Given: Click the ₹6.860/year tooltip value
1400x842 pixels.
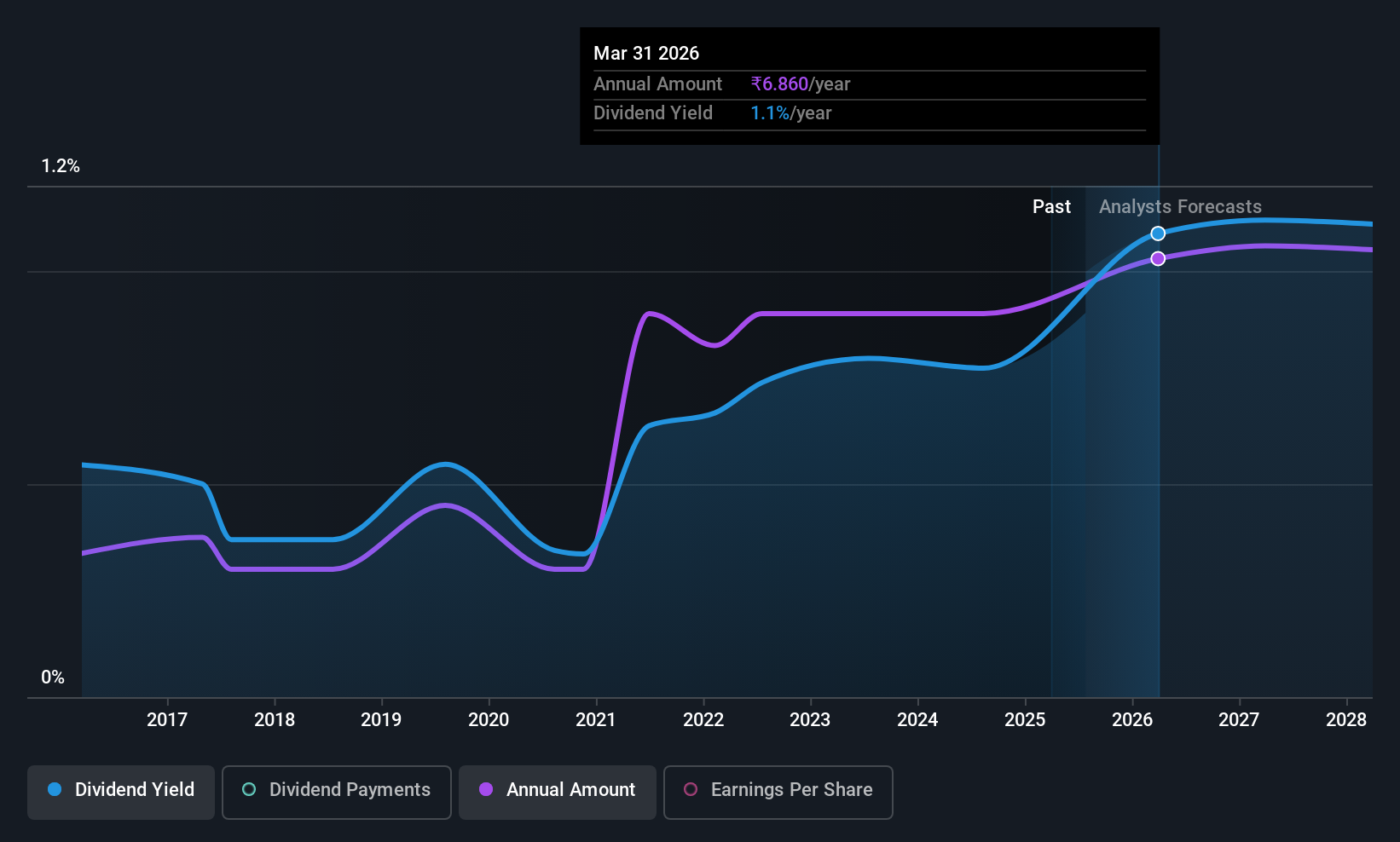Looking at the screenshot, I should [x=801, y=84].
